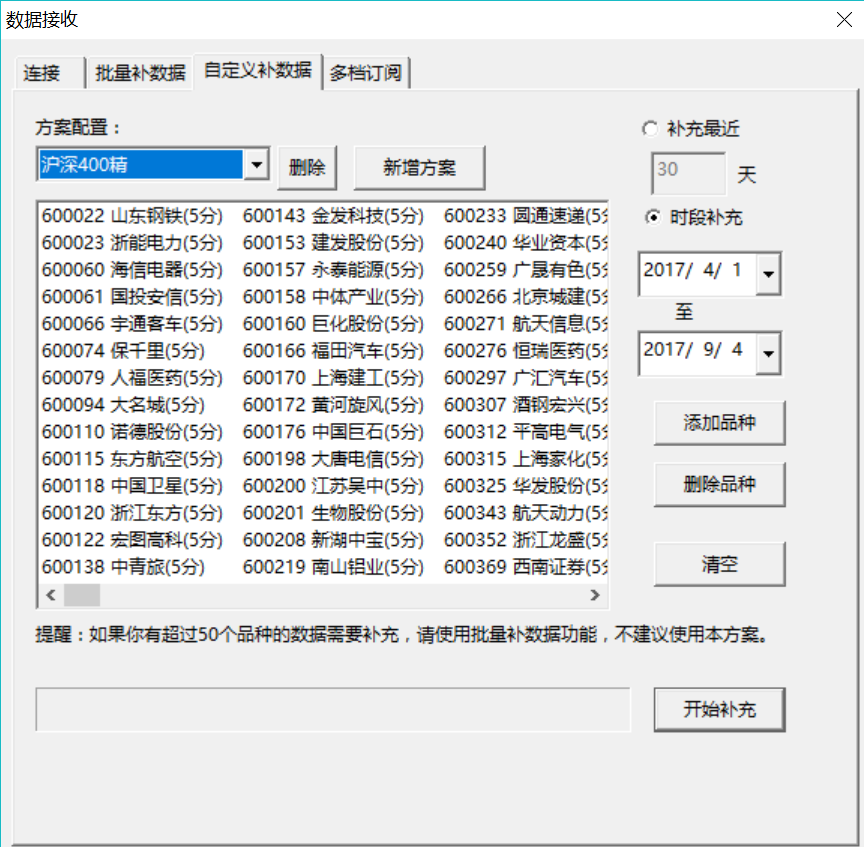Select list item 600170 上海建工(5分)
The height and width of the screenshot is (847, 864).
[333, 377]
